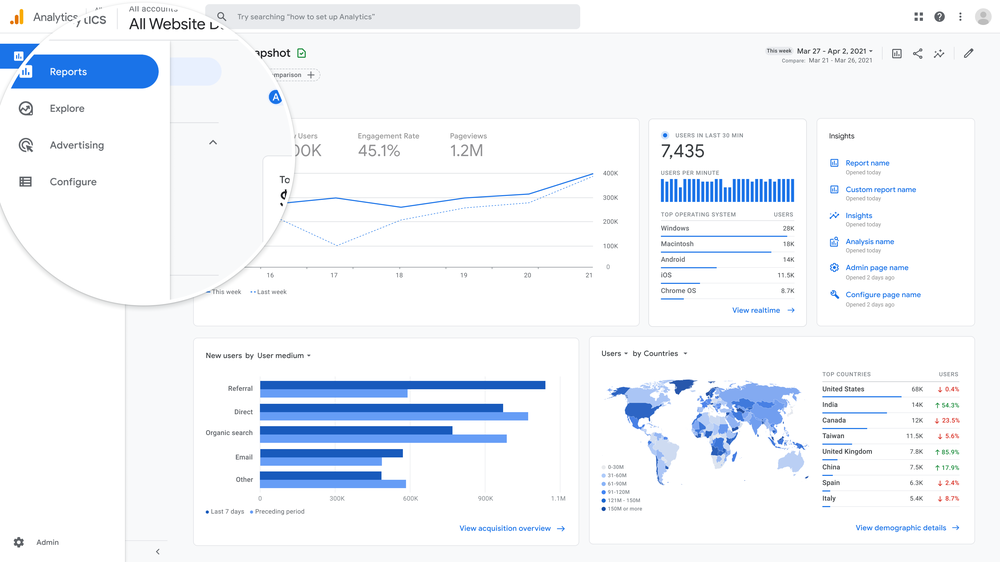
Task: Select the Reports menu item
Action: (68, 72)
